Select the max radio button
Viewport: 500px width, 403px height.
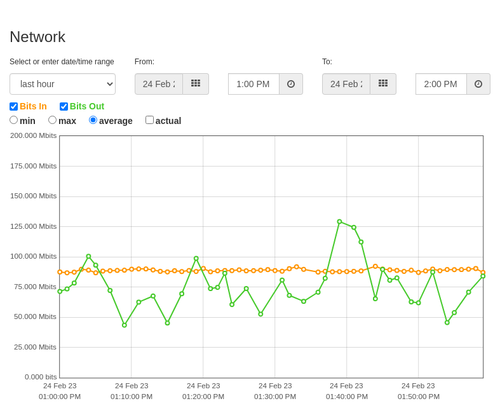(x=52, y=120)
